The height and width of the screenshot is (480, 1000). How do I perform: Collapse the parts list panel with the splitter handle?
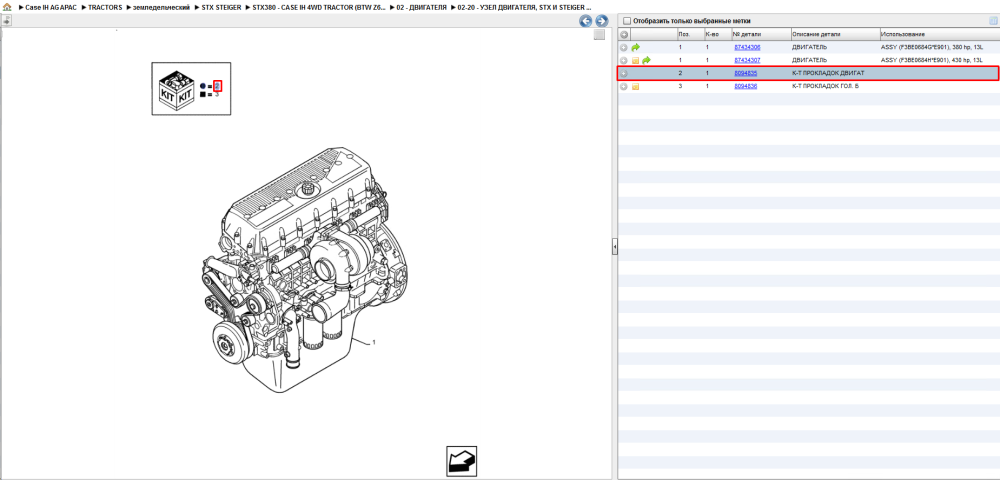[615, 246]
